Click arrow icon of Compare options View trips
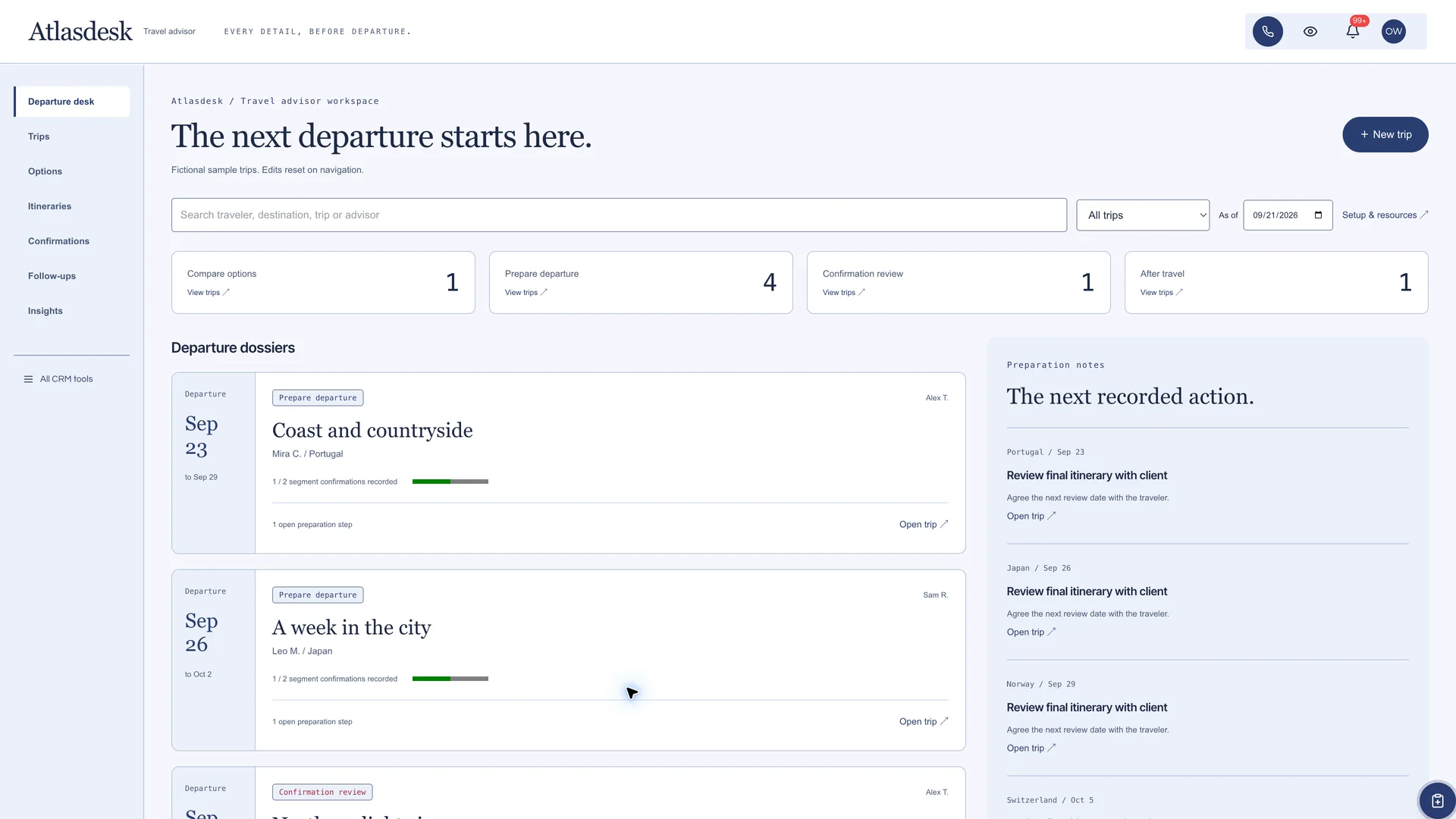 [x=226, y=292]
